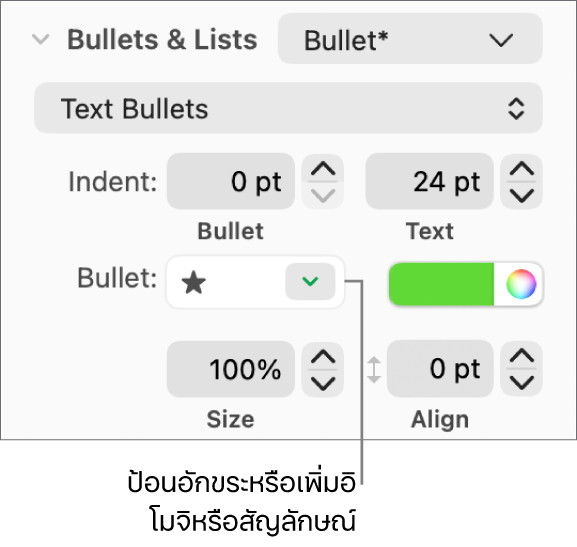Increase text indent with up arrow
Screen dimensions: 577x547
point(521,169)
